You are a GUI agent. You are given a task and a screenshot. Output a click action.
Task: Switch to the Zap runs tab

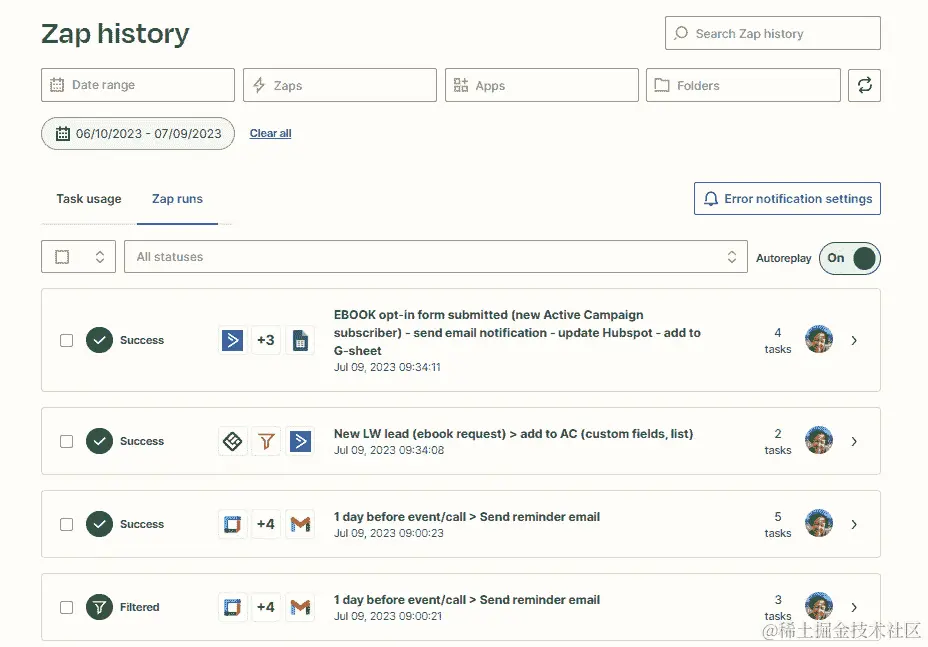pyautogui.click(x=178, y=199)
